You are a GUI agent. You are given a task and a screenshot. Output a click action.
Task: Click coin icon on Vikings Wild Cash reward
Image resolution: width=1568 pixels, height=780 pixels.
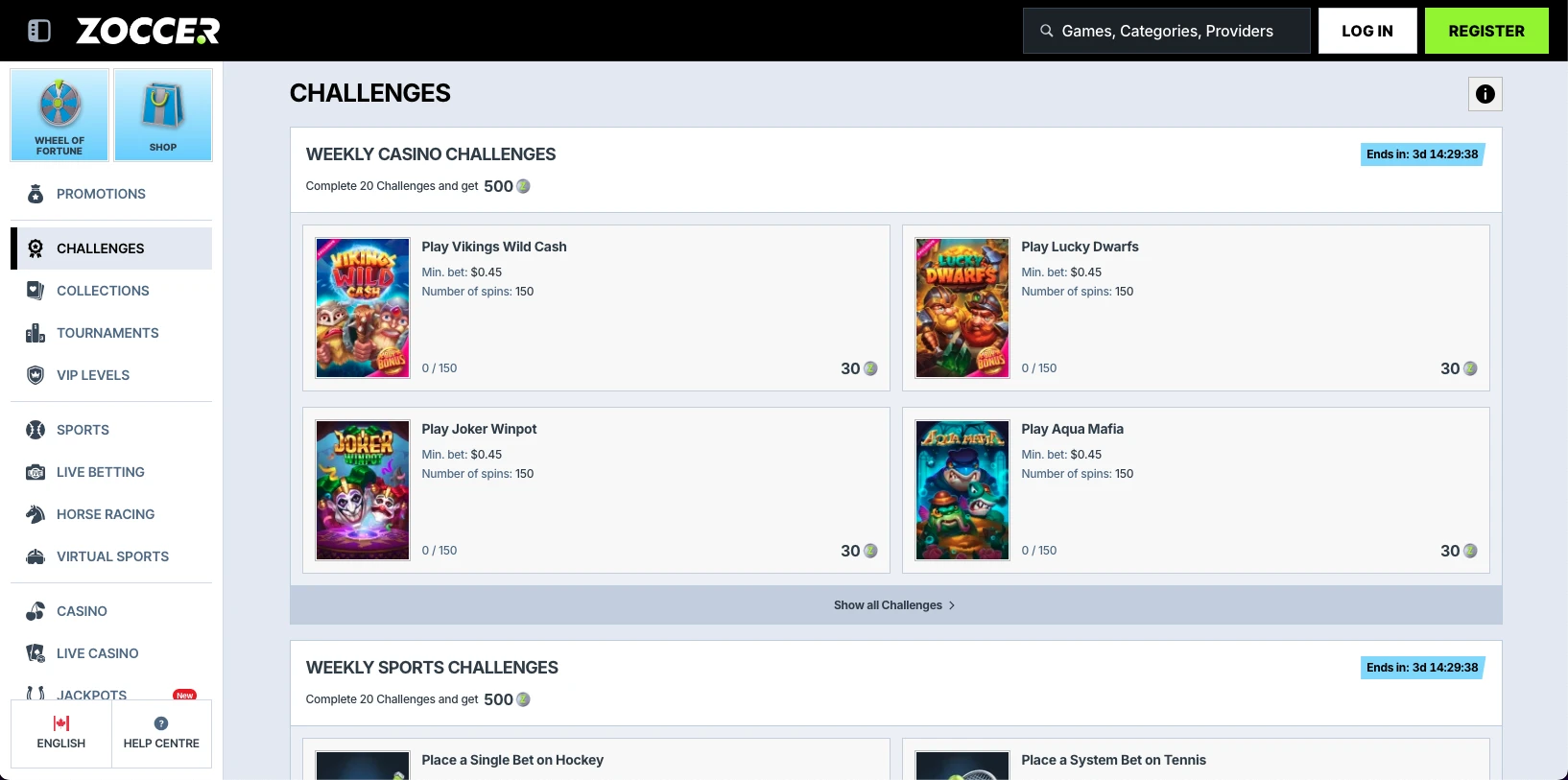click(870, 368)
